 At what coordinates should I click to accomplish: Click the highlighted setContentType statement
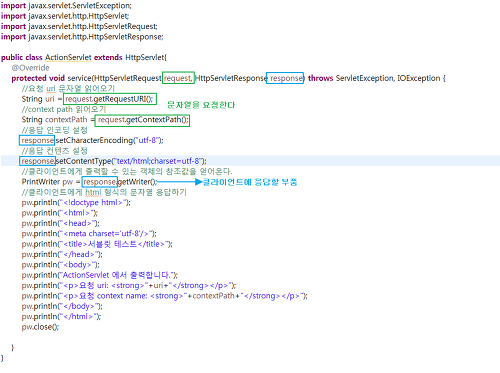[113, 161]
